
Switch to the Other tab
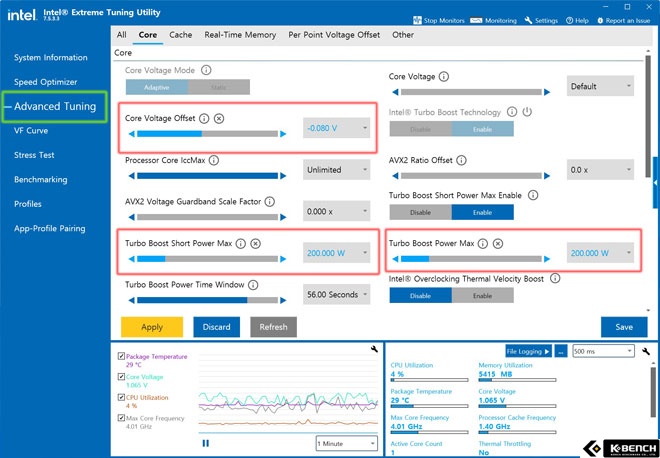(403, 35)
